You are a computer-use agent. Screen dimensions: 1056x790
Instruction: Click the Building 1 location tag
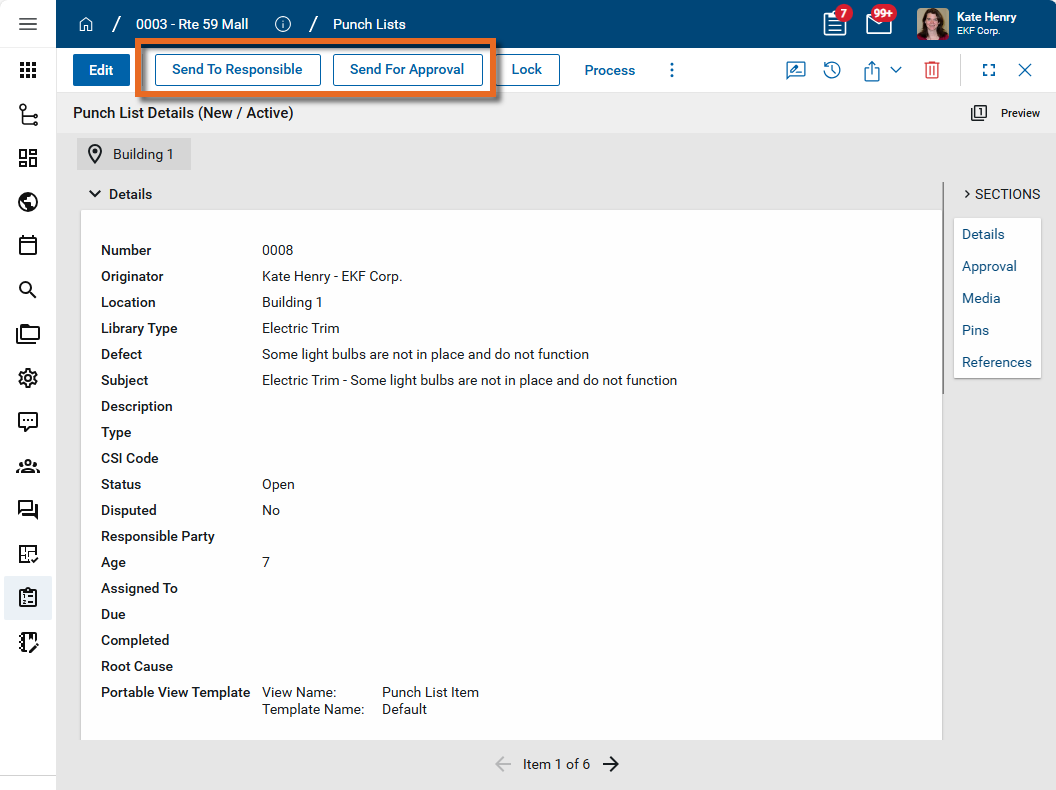tap(133, 154)
